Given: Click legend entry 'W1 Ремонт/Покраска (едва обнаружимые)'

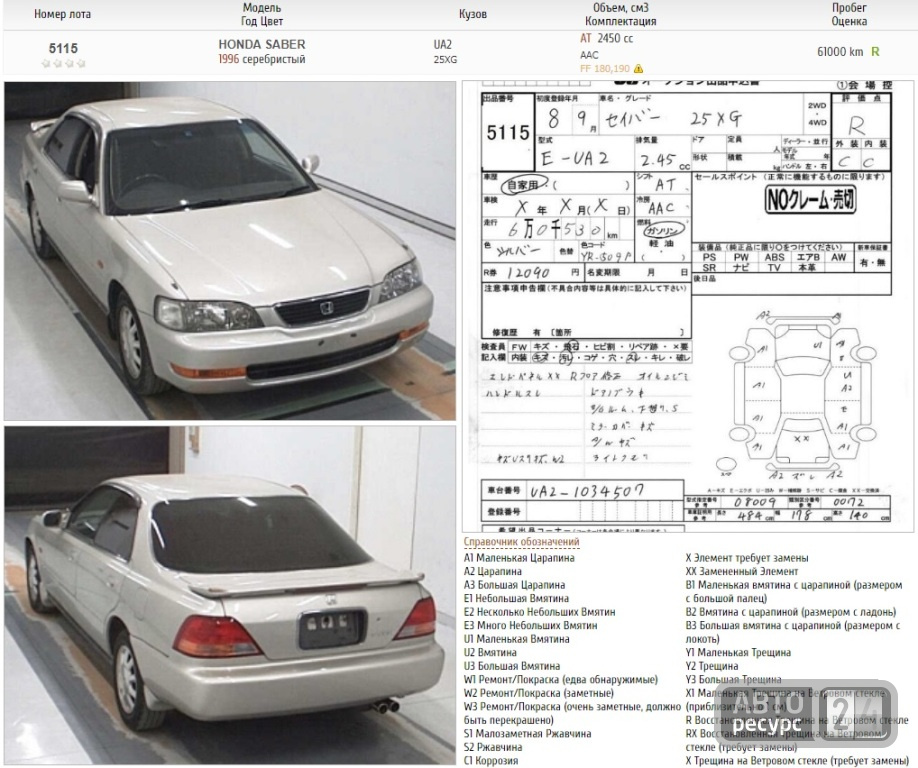Looking at the screenshot, I should [561, 680].
